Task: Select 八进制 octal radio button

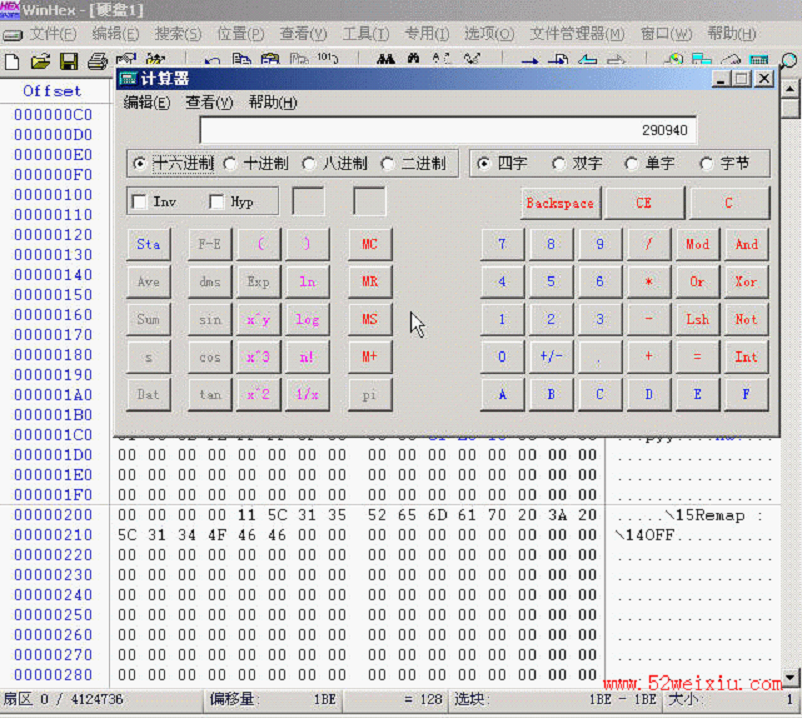Action: point(308,164)
